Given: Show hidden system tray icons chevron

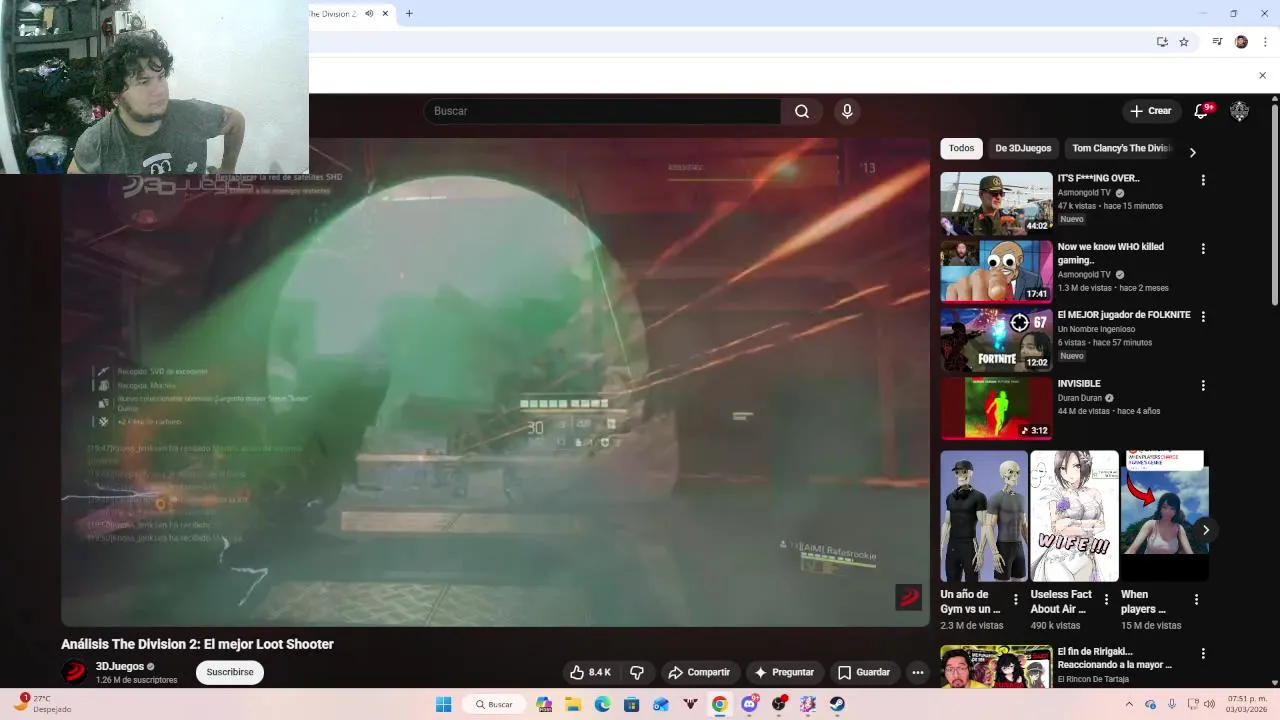Looking at the screenshot, I should coord(1130,704).
